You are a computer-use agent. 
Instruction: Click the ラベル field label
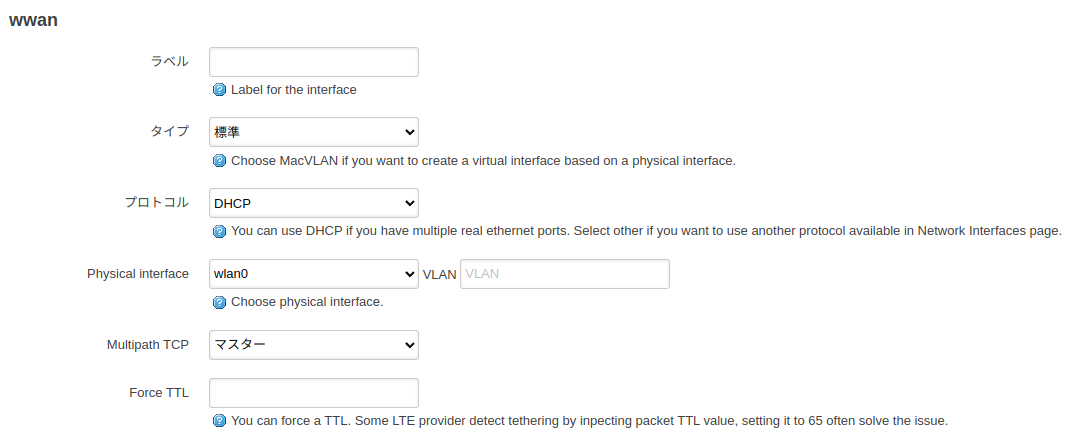click(169, 61)
